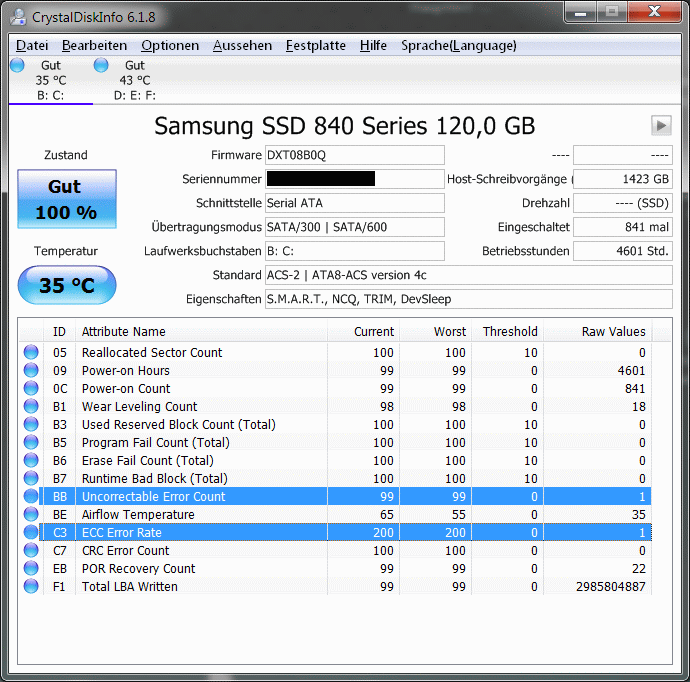The width and height of the screenshot is (690, 682).
Task: Click status icon of CRC Error Count row
Action: [31, 550]
